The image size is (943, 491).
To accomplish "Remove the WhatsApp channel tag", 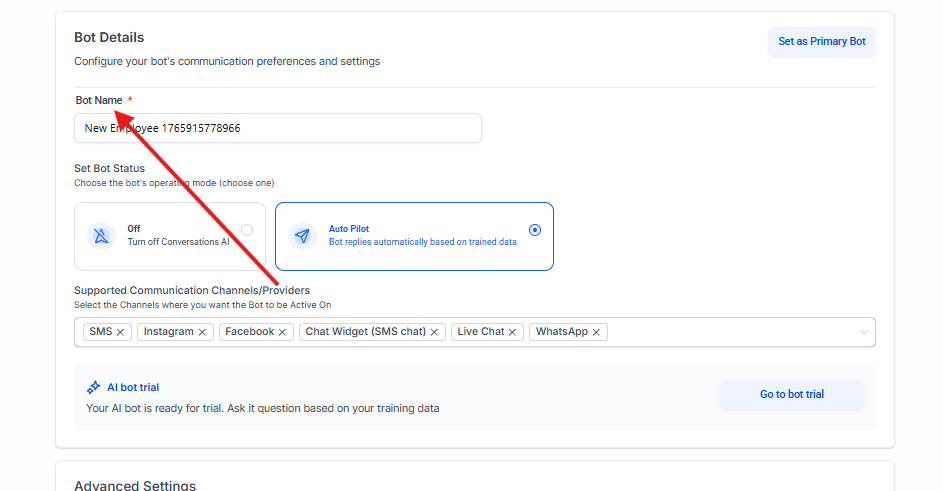I will (x=597, y=332).
